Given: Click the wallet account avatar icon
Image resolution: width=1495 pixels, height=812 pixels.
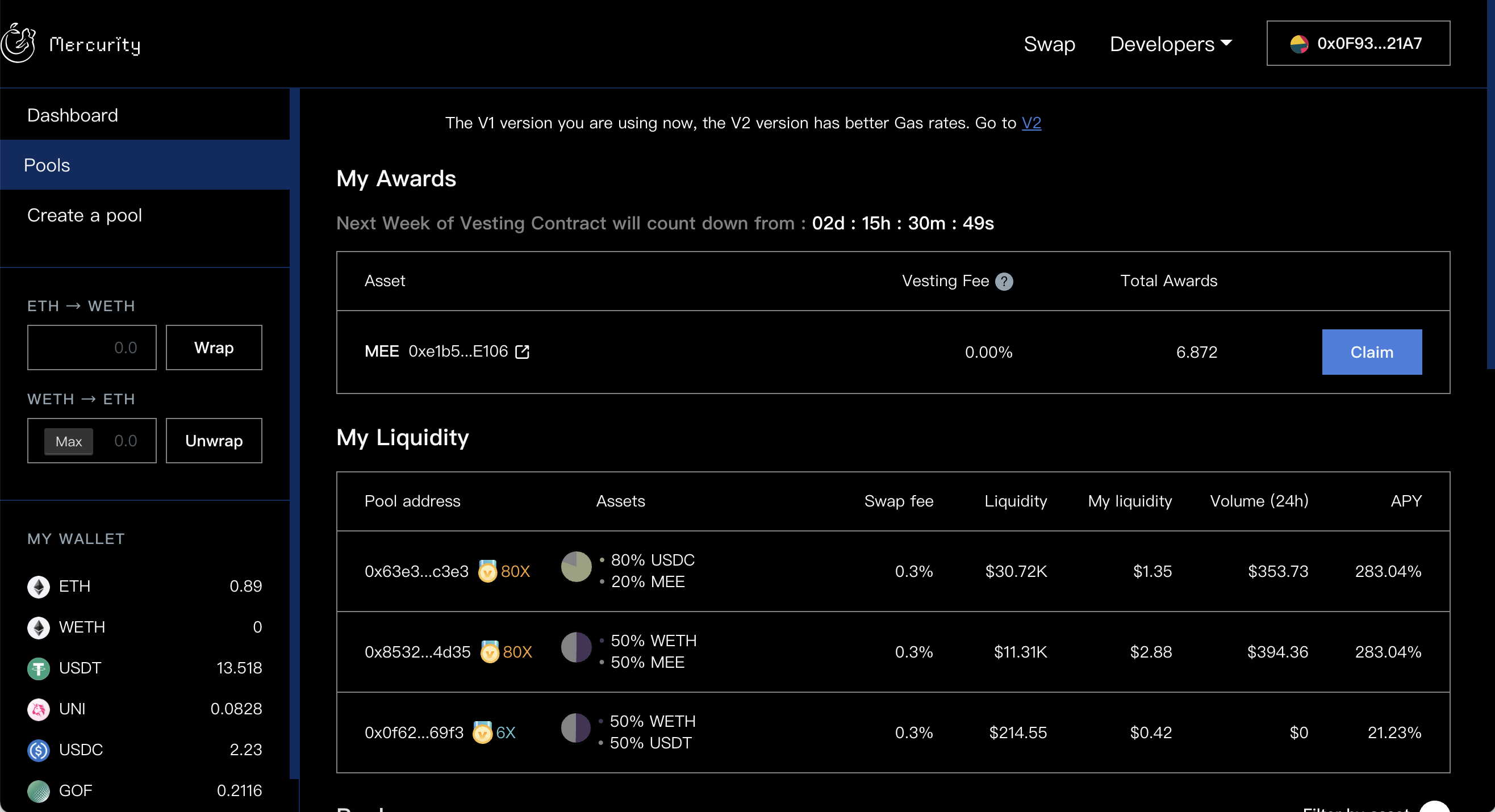Looking at the screenshot, I should click(x=1298, y=44).
